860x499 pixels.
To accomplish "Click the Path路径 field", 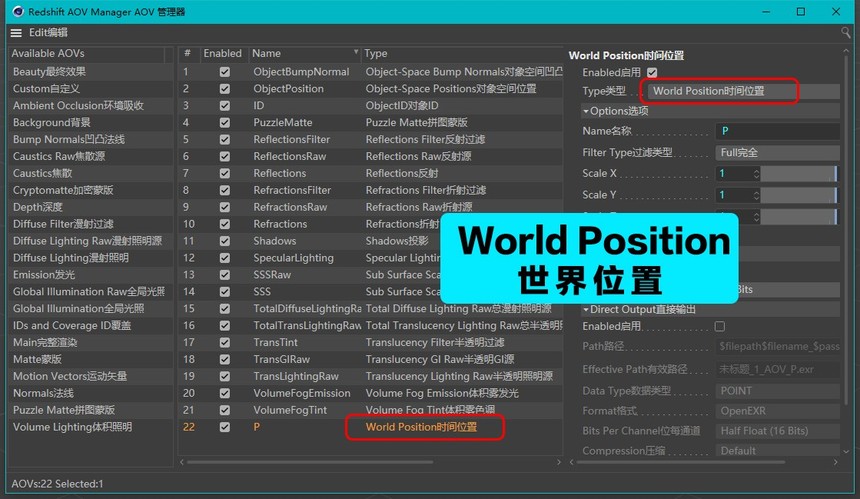I will point(777,347).
